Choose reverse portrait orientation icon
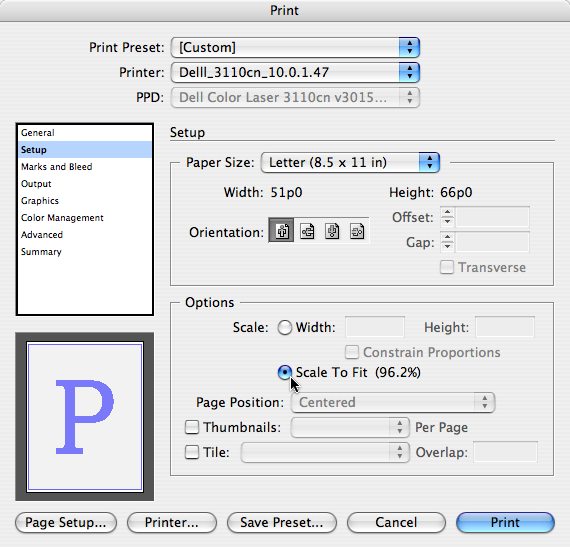This screenshot has height=547, width=570. coord(332,231)
